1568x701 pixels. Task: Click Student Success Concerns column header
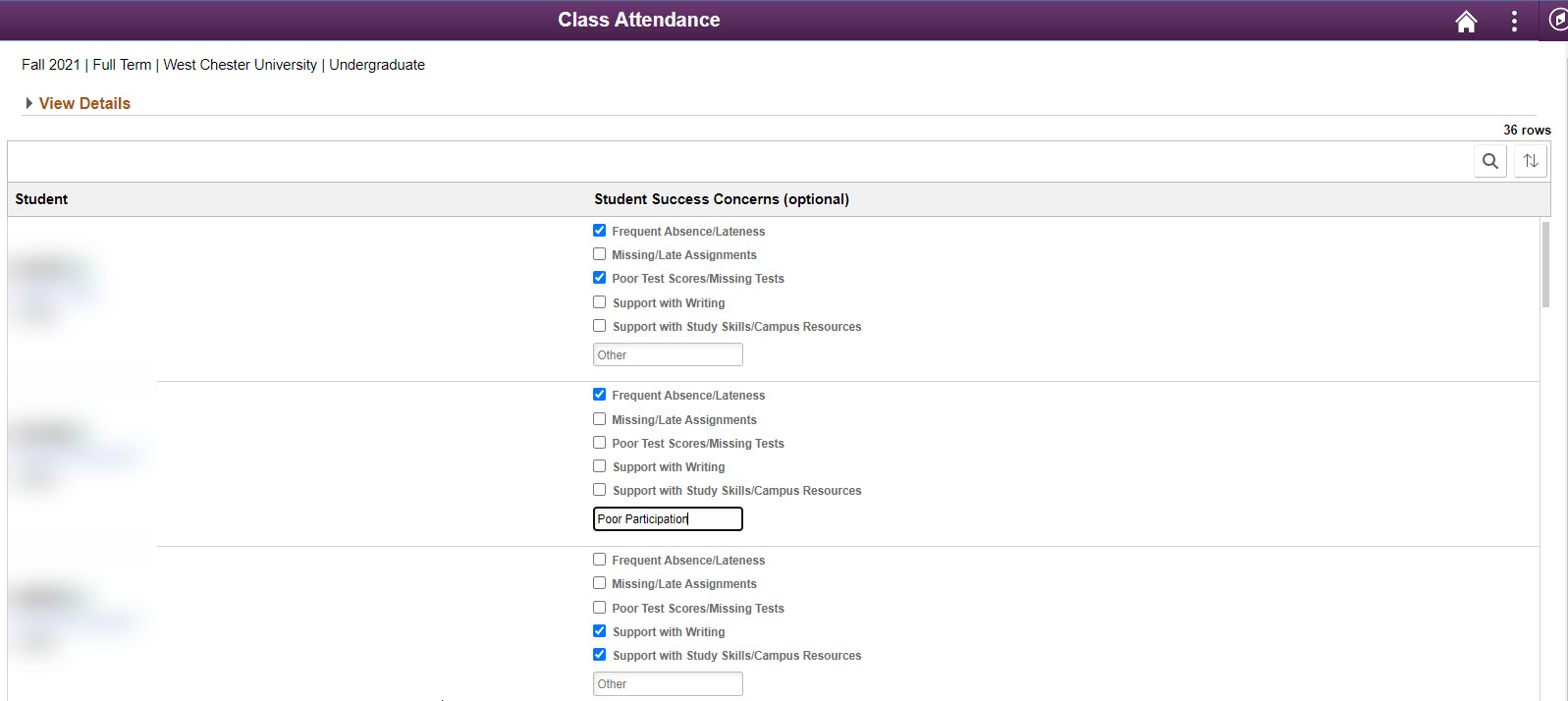click(721, 199)
